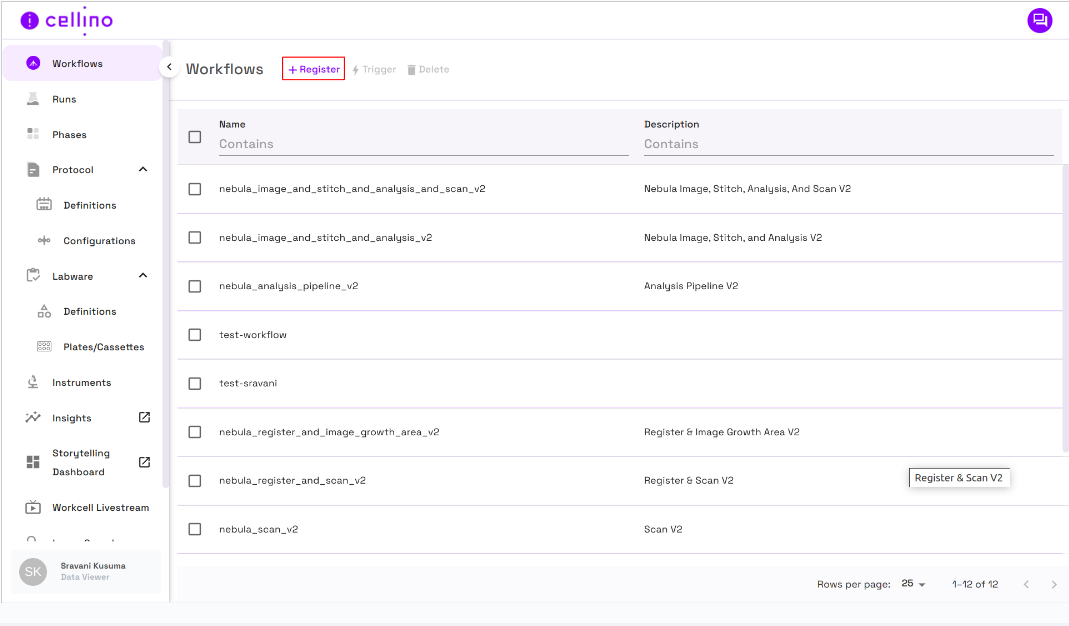Click the Storytelling Dashboard icon
Screen dimensions: 1069x626
click(x=33, y=462)
